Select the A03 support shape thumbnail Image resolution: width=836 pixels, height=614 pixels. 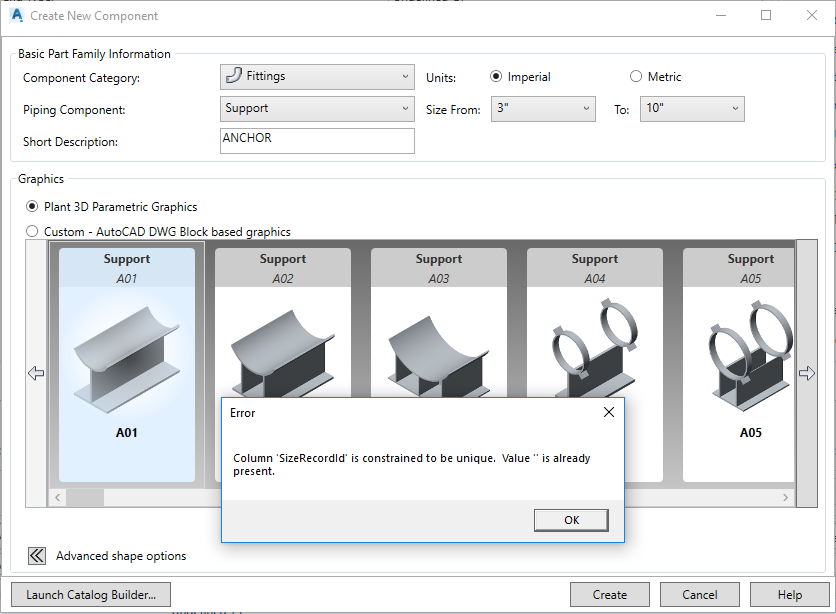[x=438, y=330]
